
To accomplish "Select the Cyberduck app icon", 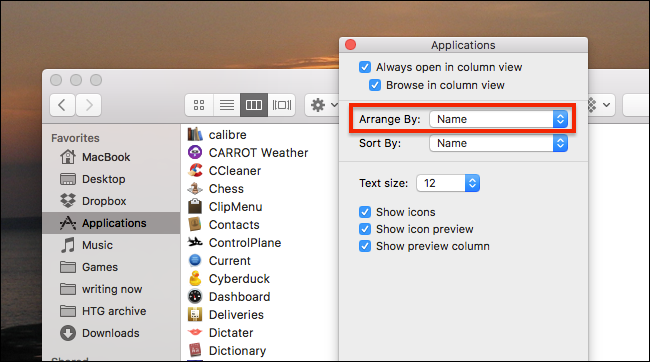I will tap(195, 278).
